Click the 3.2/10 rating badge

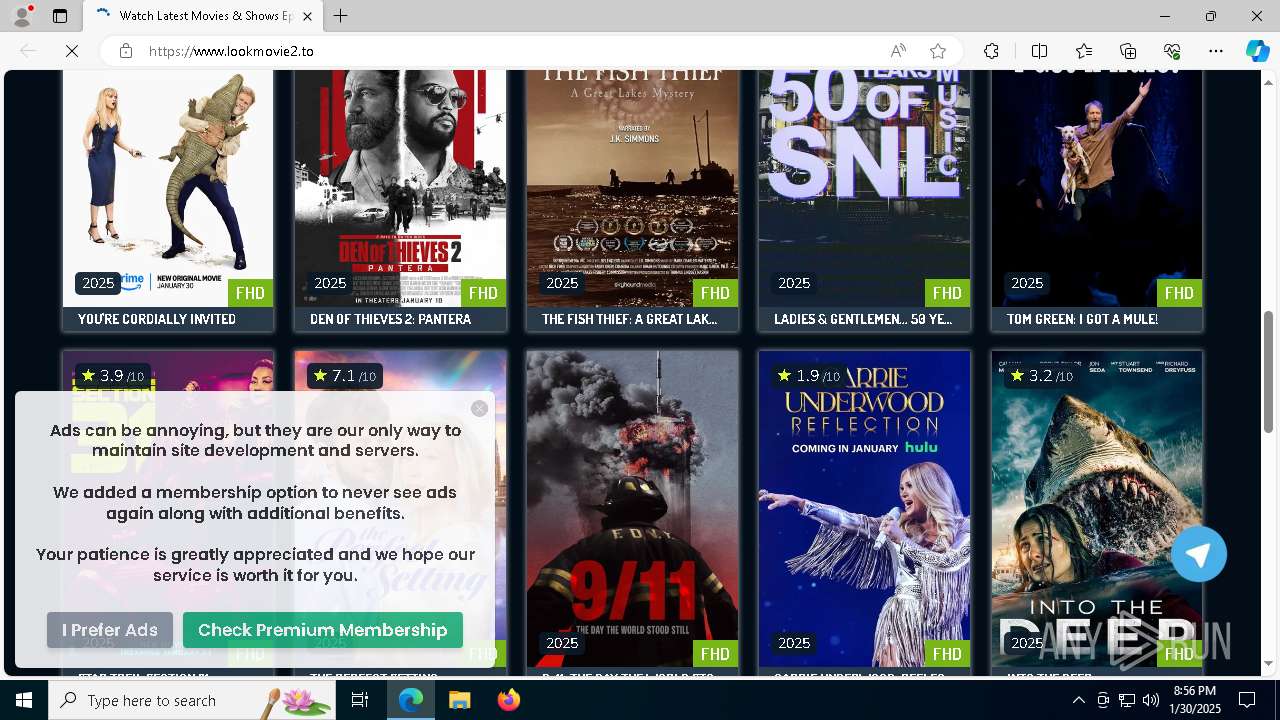pos(1041,376)
